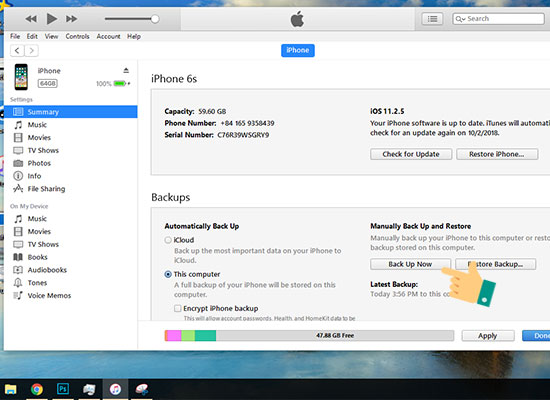The image size is (550, 400).
Task: Click the Capacity value 59.60 GB
Action: [x=212, y=112]
